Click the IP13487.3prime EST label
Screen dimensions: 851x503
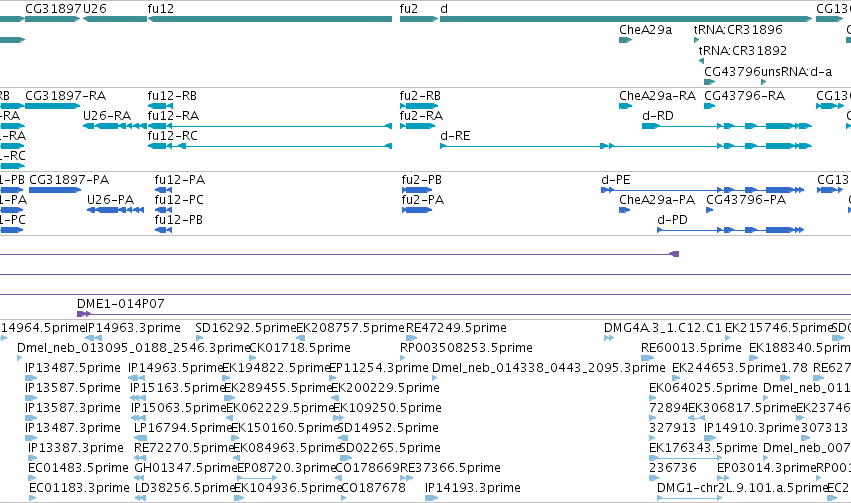(73, 429)
